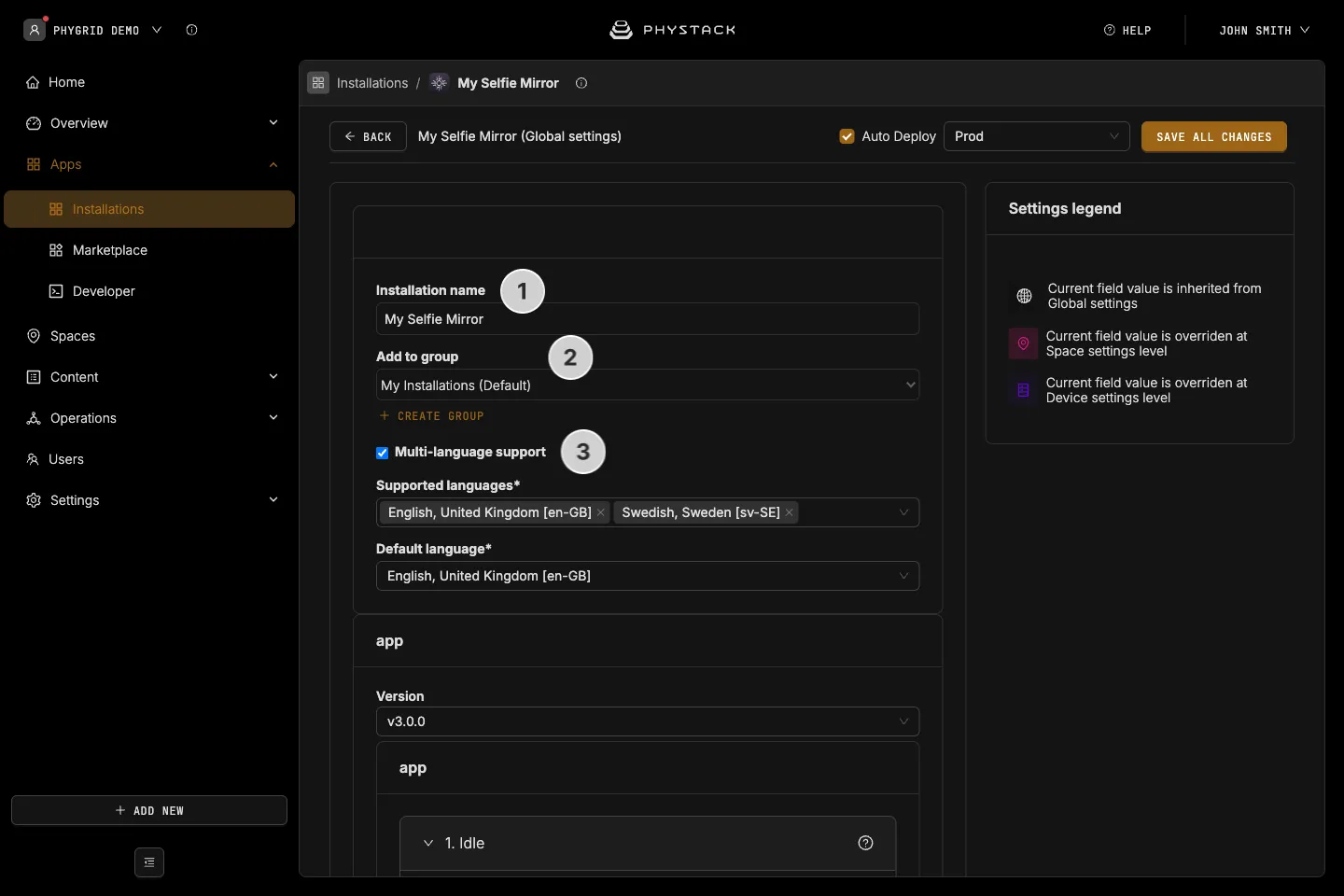
Task: Click the globe icon for Global settings legend
Action: (1024, 296)
